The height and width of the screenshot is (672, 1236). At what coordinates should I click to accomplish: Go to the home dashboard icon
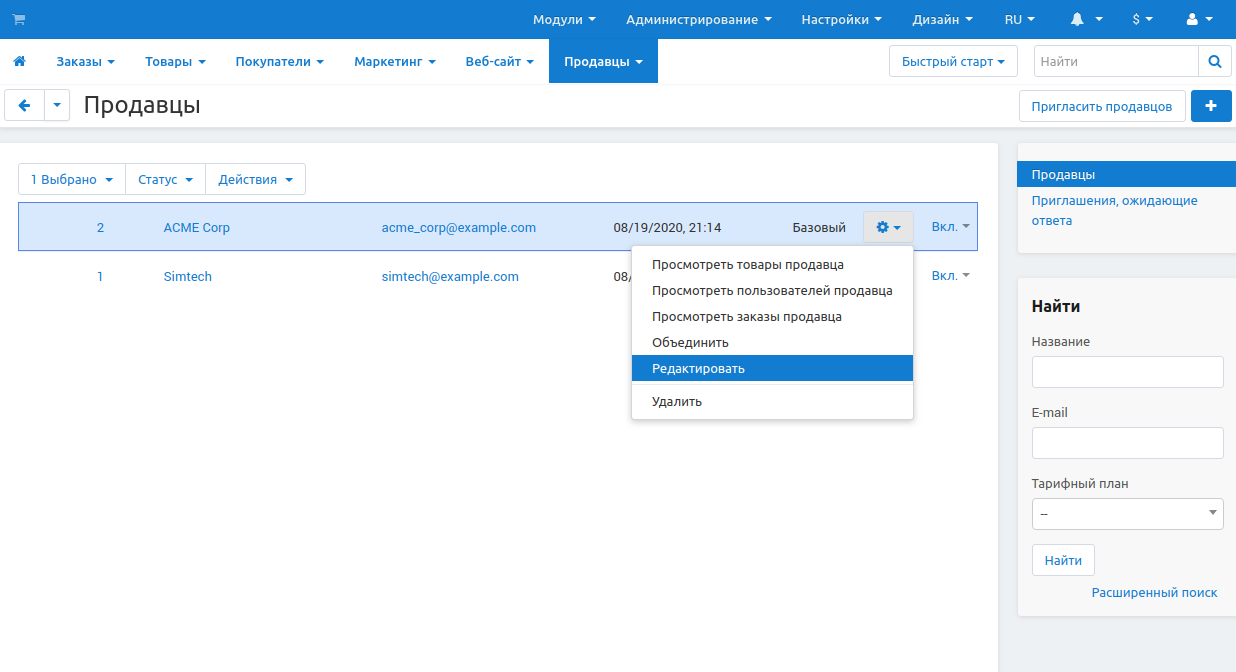tap(19, 62)
